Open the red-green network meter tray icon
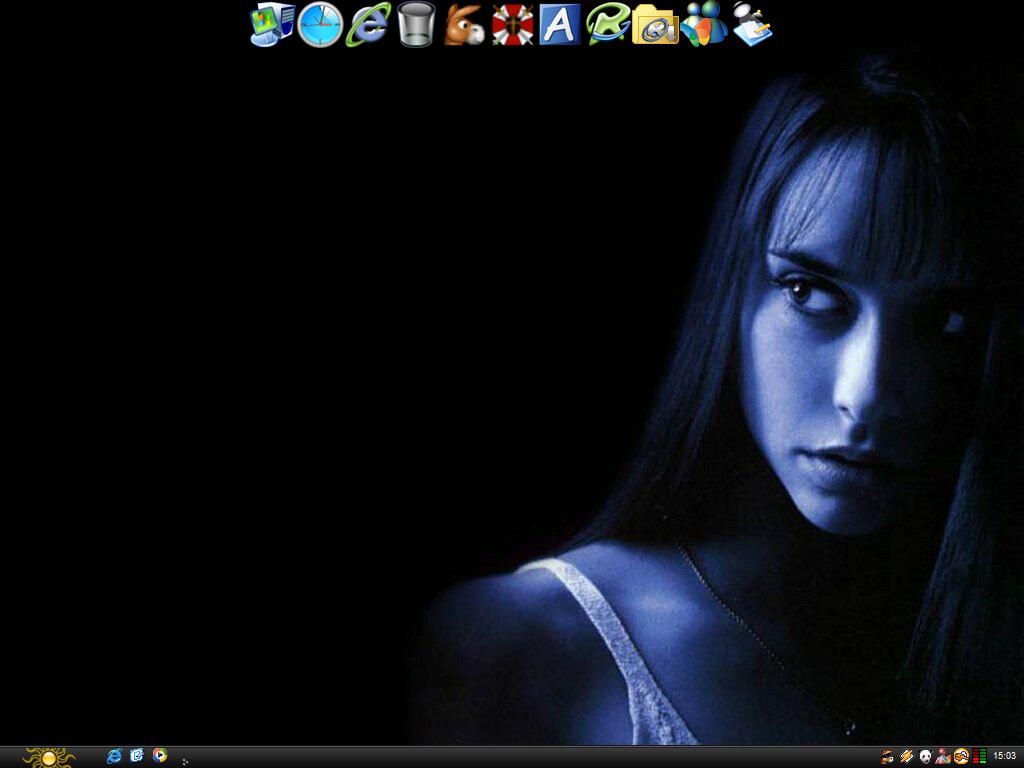Viewport: 1024px width, 768px height. tap(978, 757)
